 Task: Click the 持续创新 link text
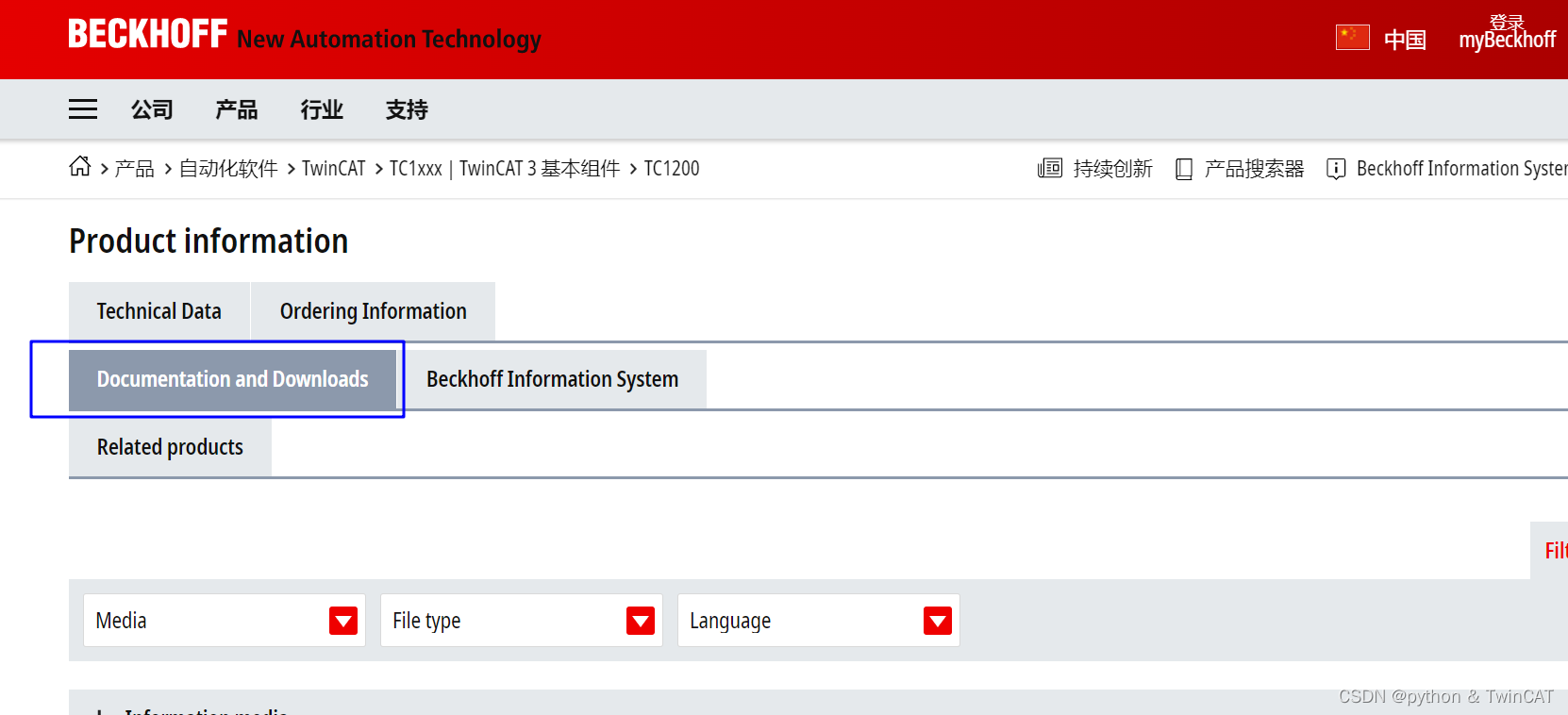coord(1113,169)
